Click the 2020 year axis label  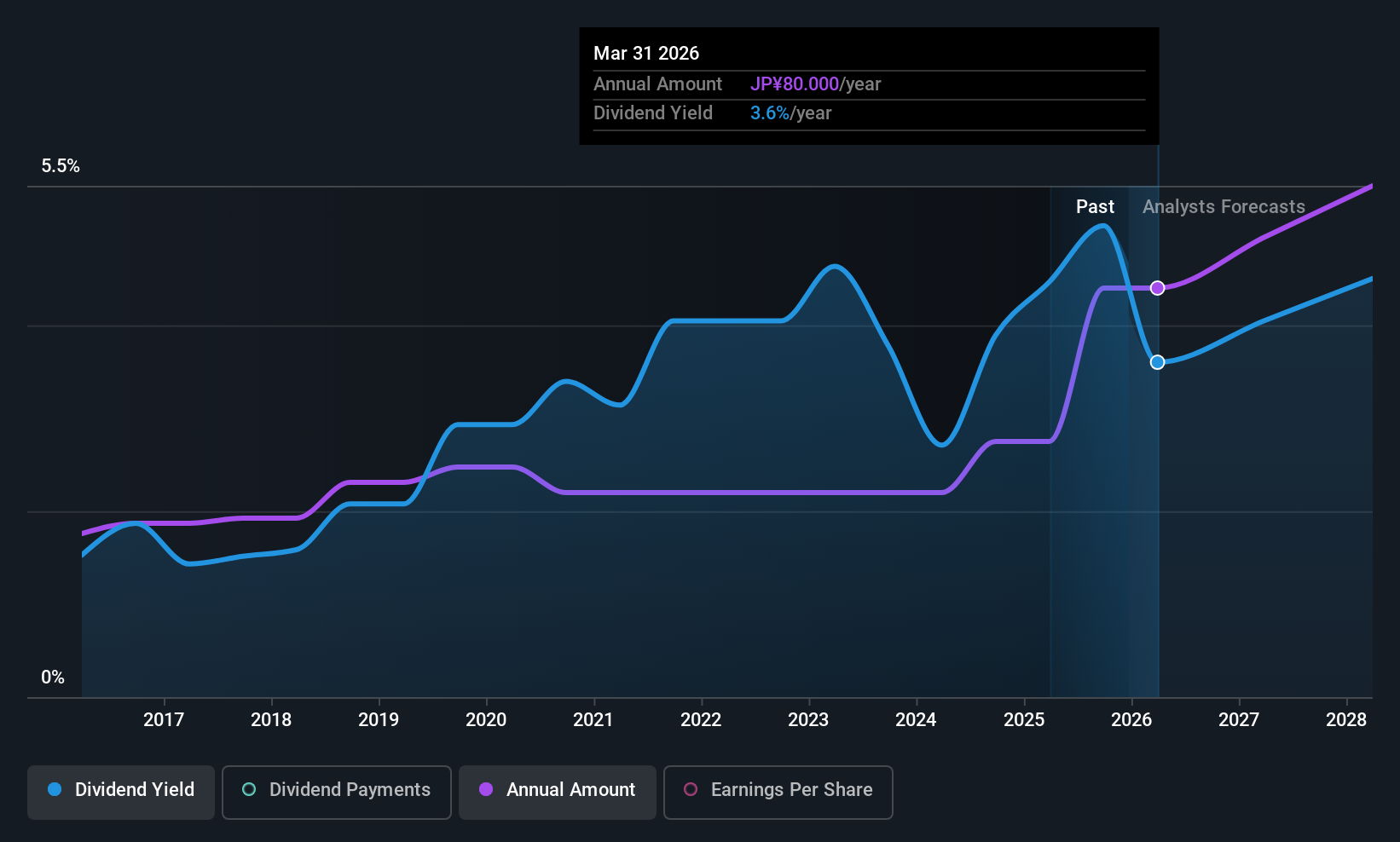(x=486, y=720)
